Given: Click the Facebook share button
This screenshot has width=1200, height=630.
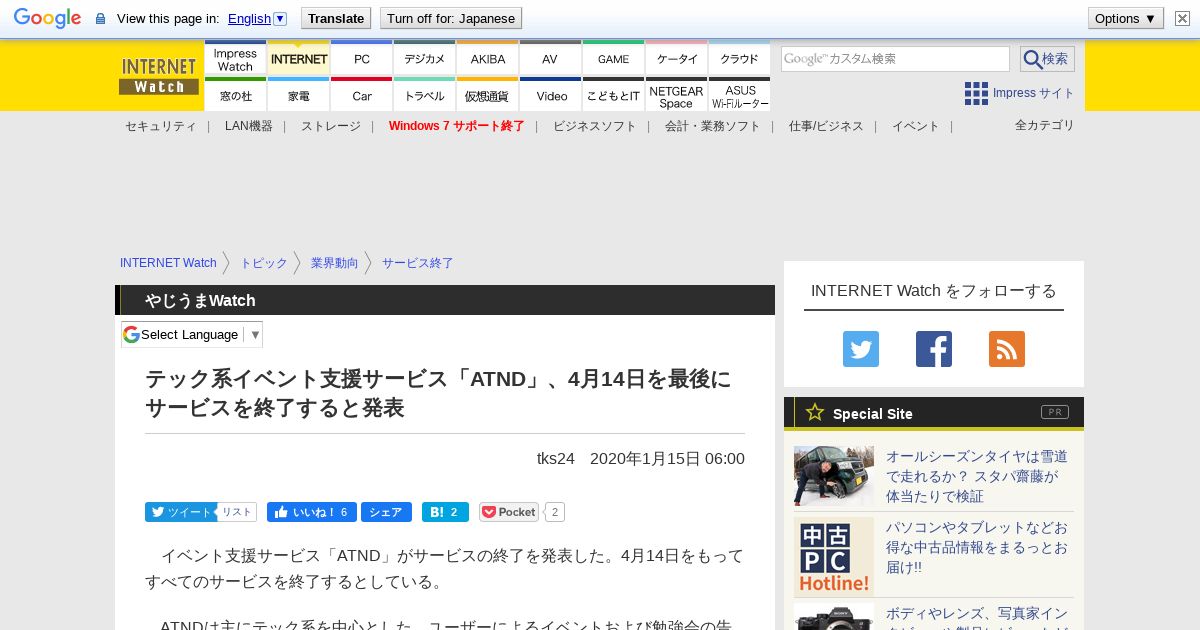Looking at the screenshot, I should [x=386, y=512].
